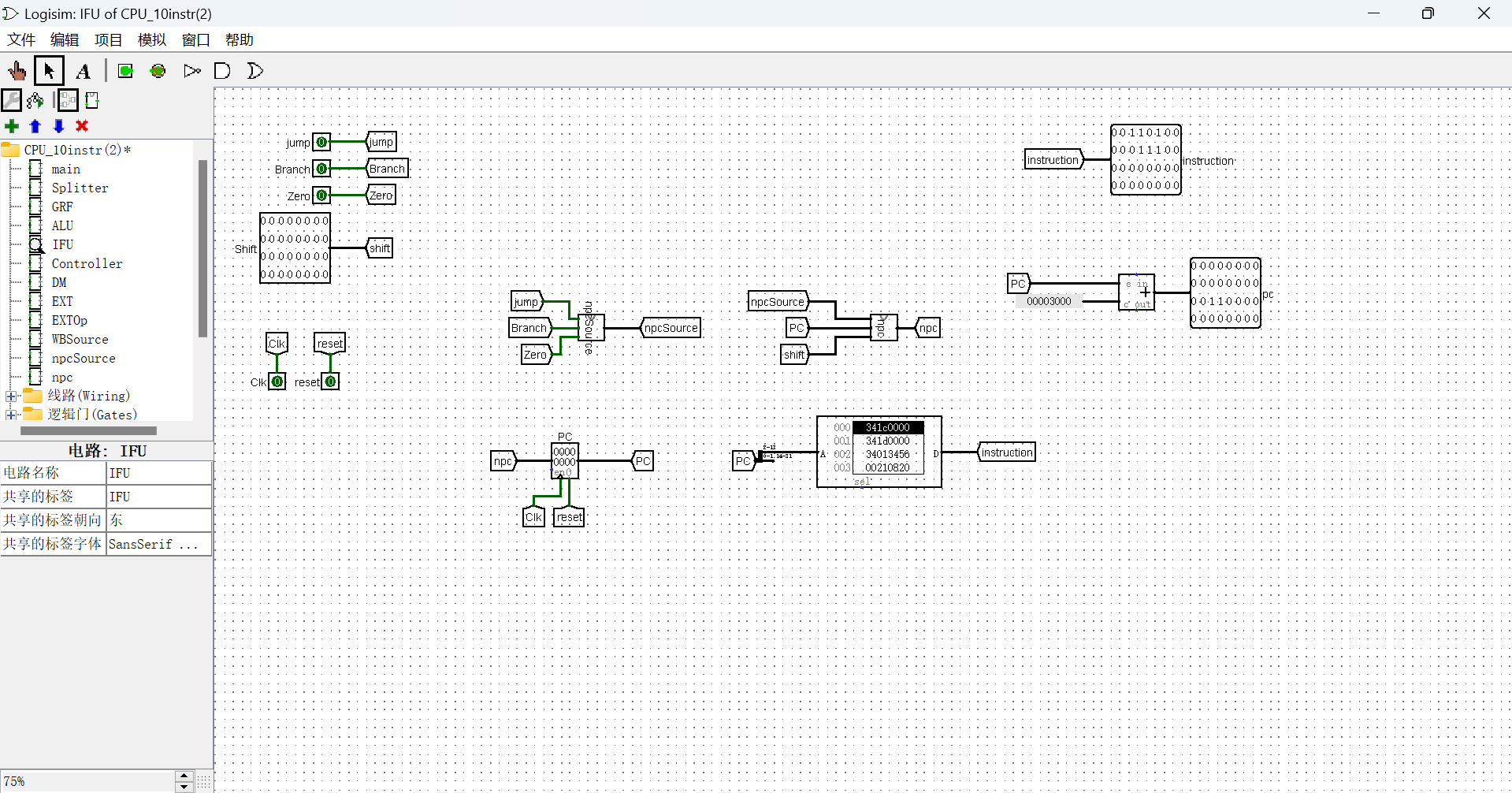
Task: Select the main circuit in tree
Action: click(65, 169)
